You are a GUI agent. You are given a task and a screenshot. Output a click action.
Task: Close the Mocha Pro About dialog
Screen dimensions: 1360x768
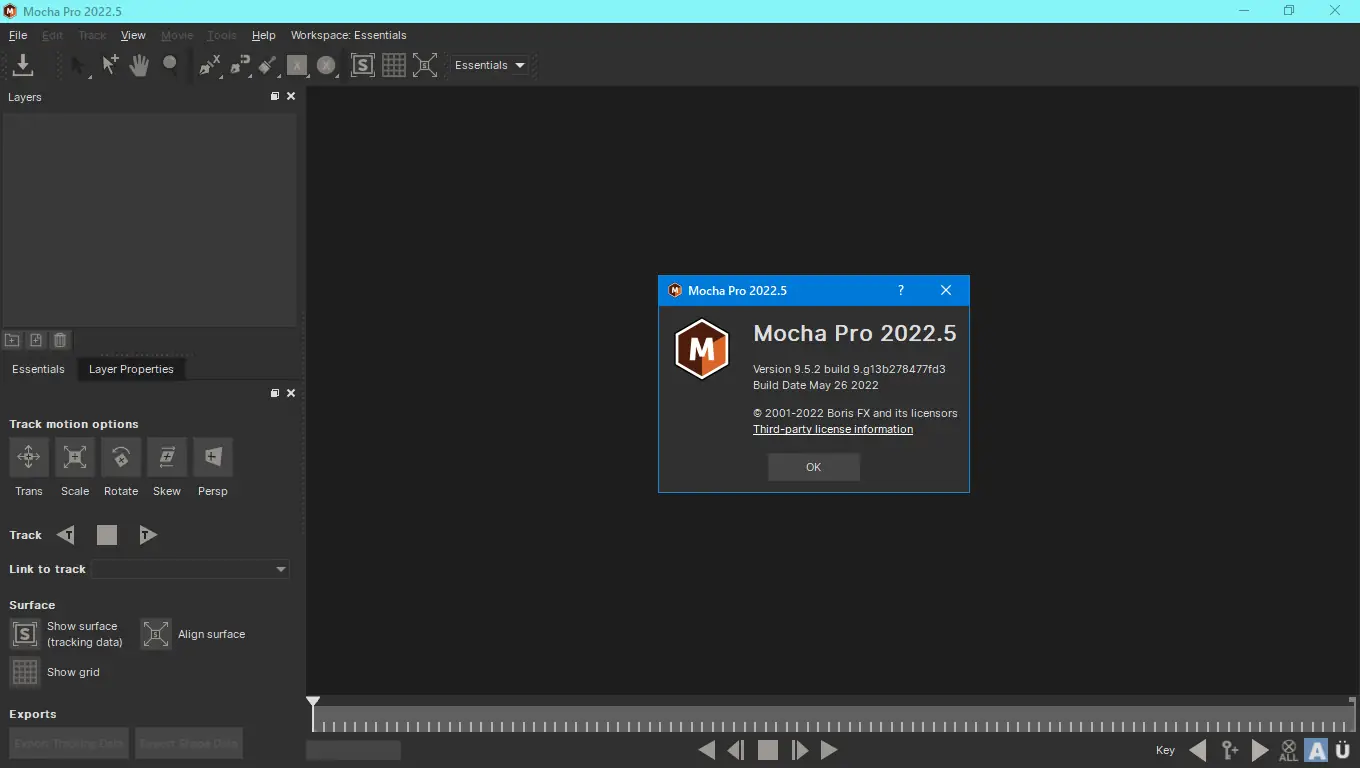coord(946,291)
